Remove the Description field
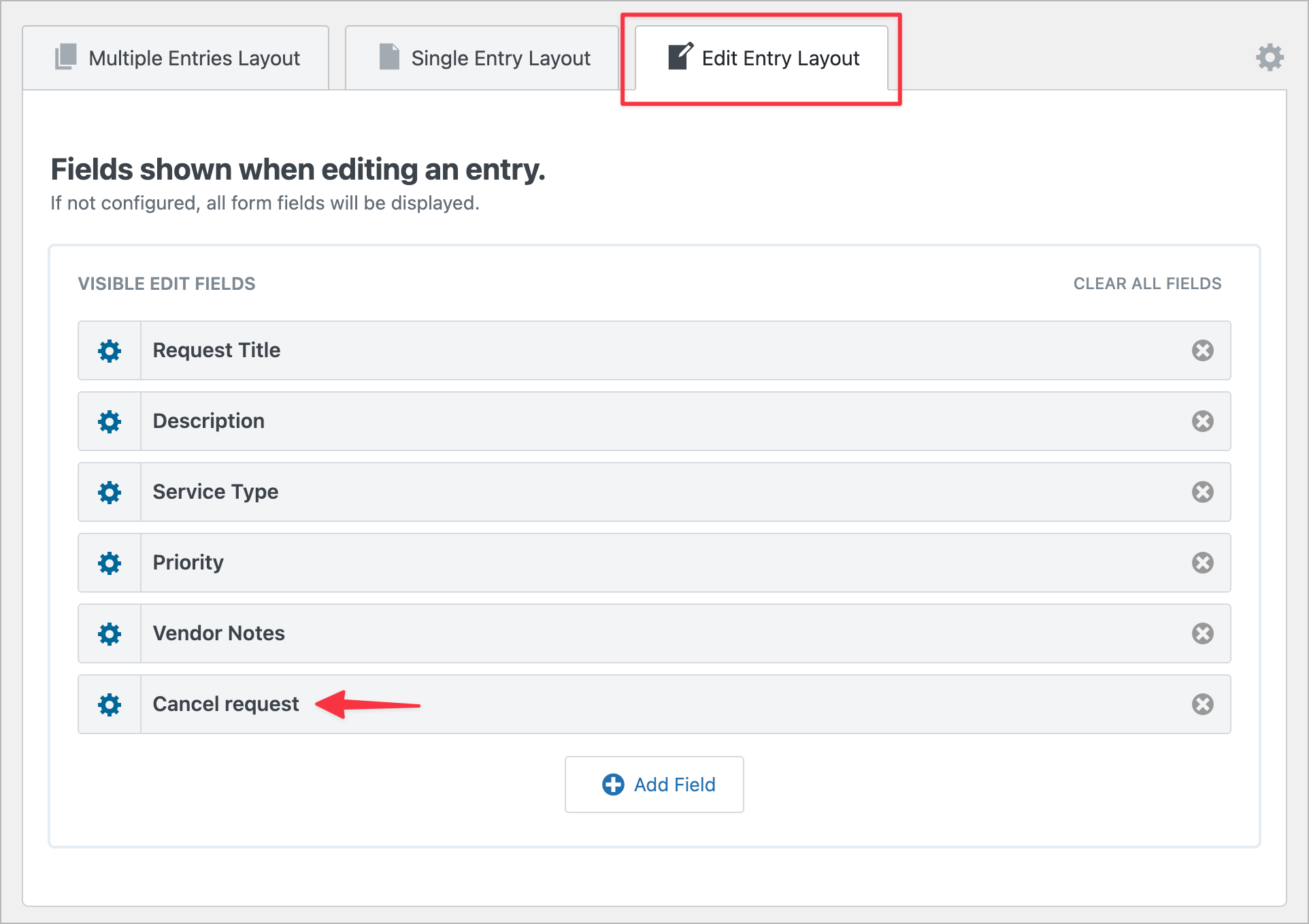The width and height of the screenshot is (1309, 924). click(1202, 421)
